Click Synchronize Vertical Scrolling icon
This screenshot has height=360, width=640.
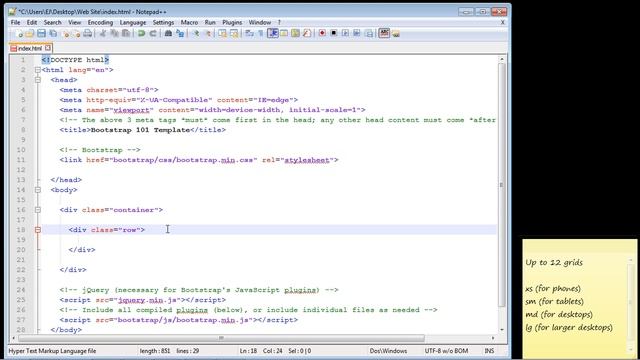pyautogui.click(x=222, y=33)
